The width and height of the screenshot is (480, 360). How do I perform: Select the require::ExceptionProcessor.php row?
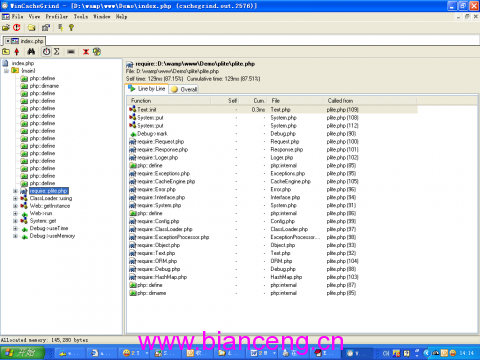(x=273, y=237)
